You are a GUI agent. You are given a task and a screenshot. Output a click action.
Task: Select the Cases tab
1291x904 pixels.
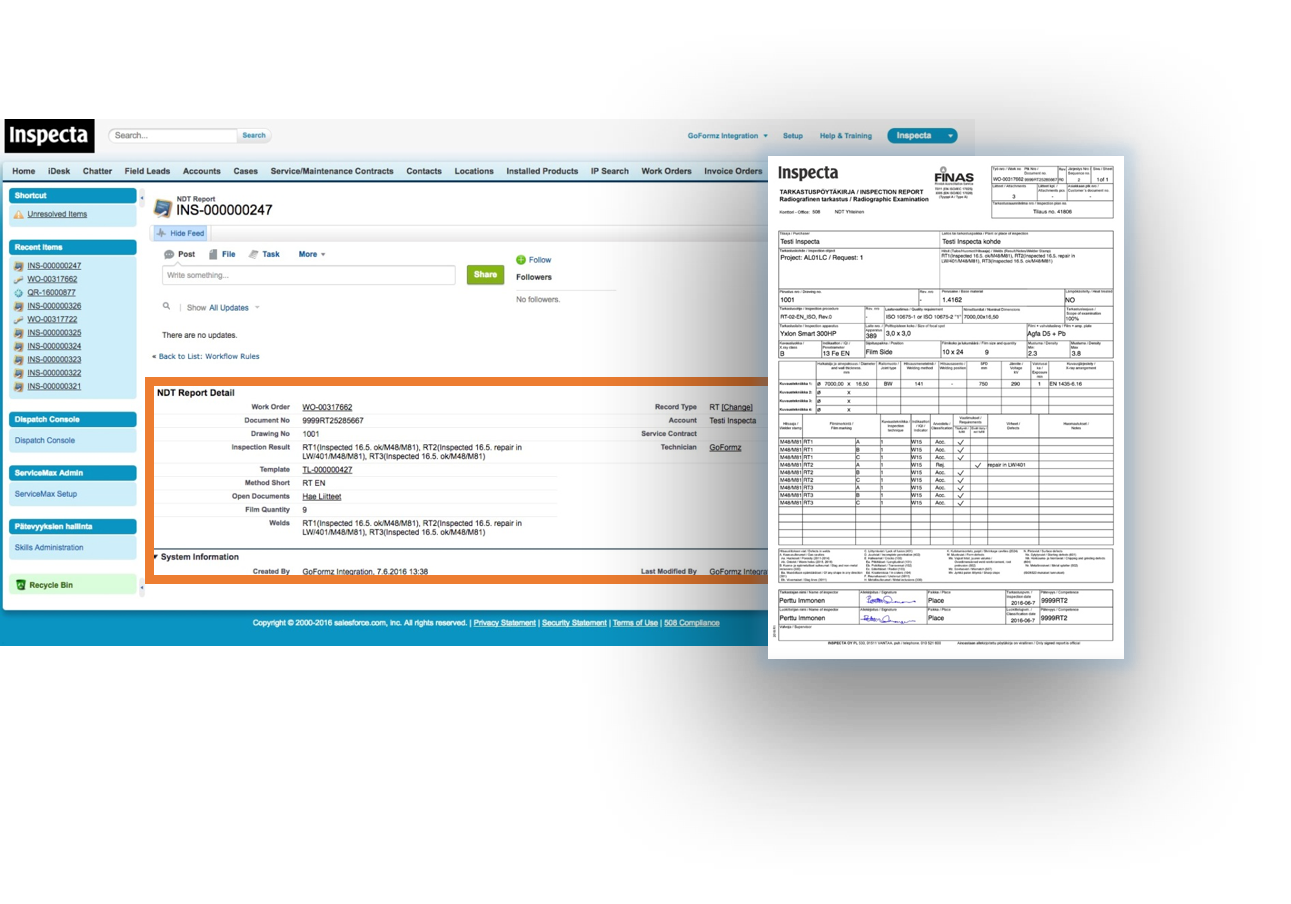click(x=245, y=171)
